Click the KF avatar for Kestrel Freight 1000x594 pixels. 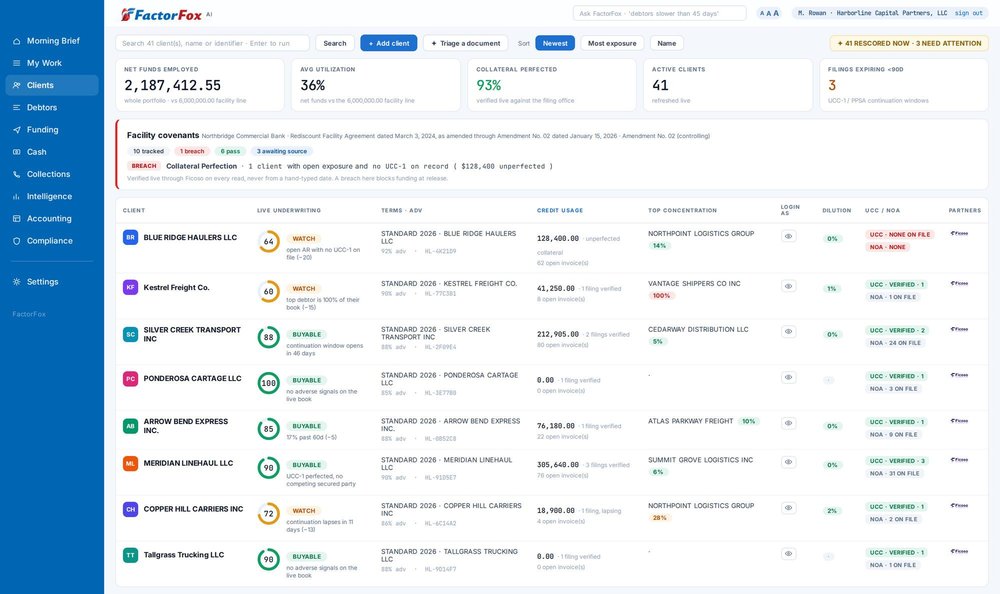[x=130, y=287]
